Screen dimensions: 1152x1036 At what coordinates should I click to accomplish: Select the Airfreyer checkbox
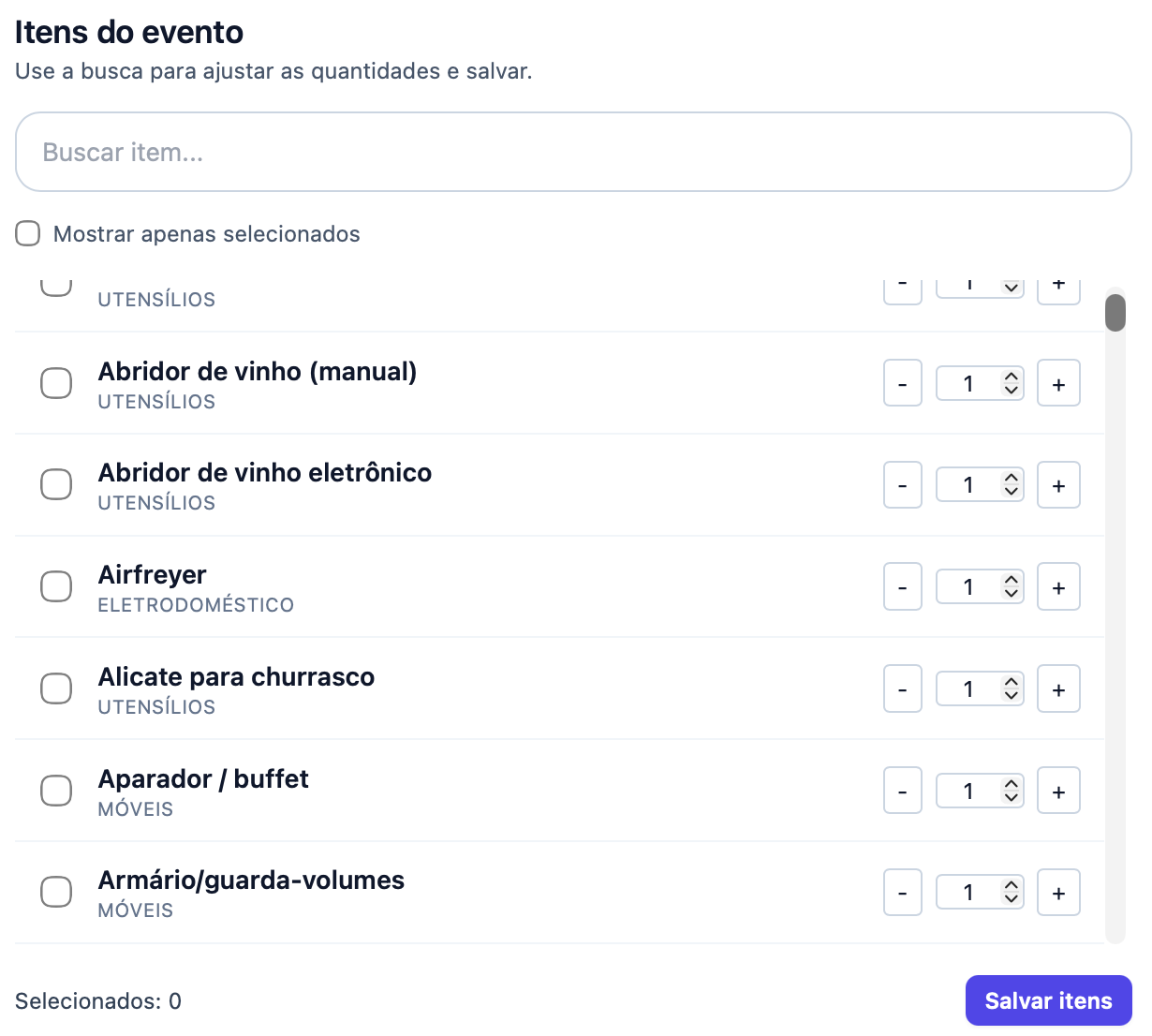pos(56,585)
